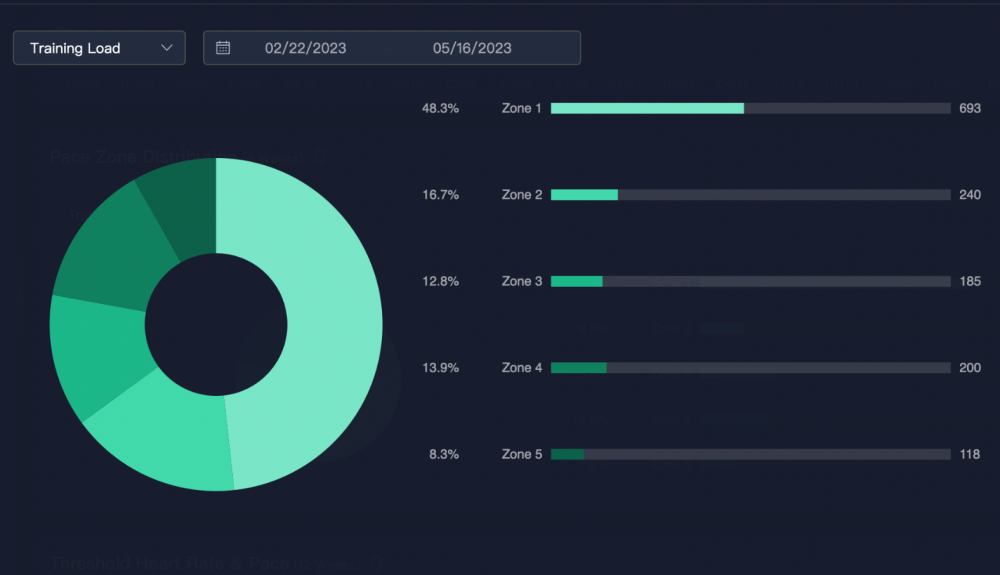Viewport: 1000px width, 575px height.
Task: Click the 16.7% percentage value
Action: 440,195
